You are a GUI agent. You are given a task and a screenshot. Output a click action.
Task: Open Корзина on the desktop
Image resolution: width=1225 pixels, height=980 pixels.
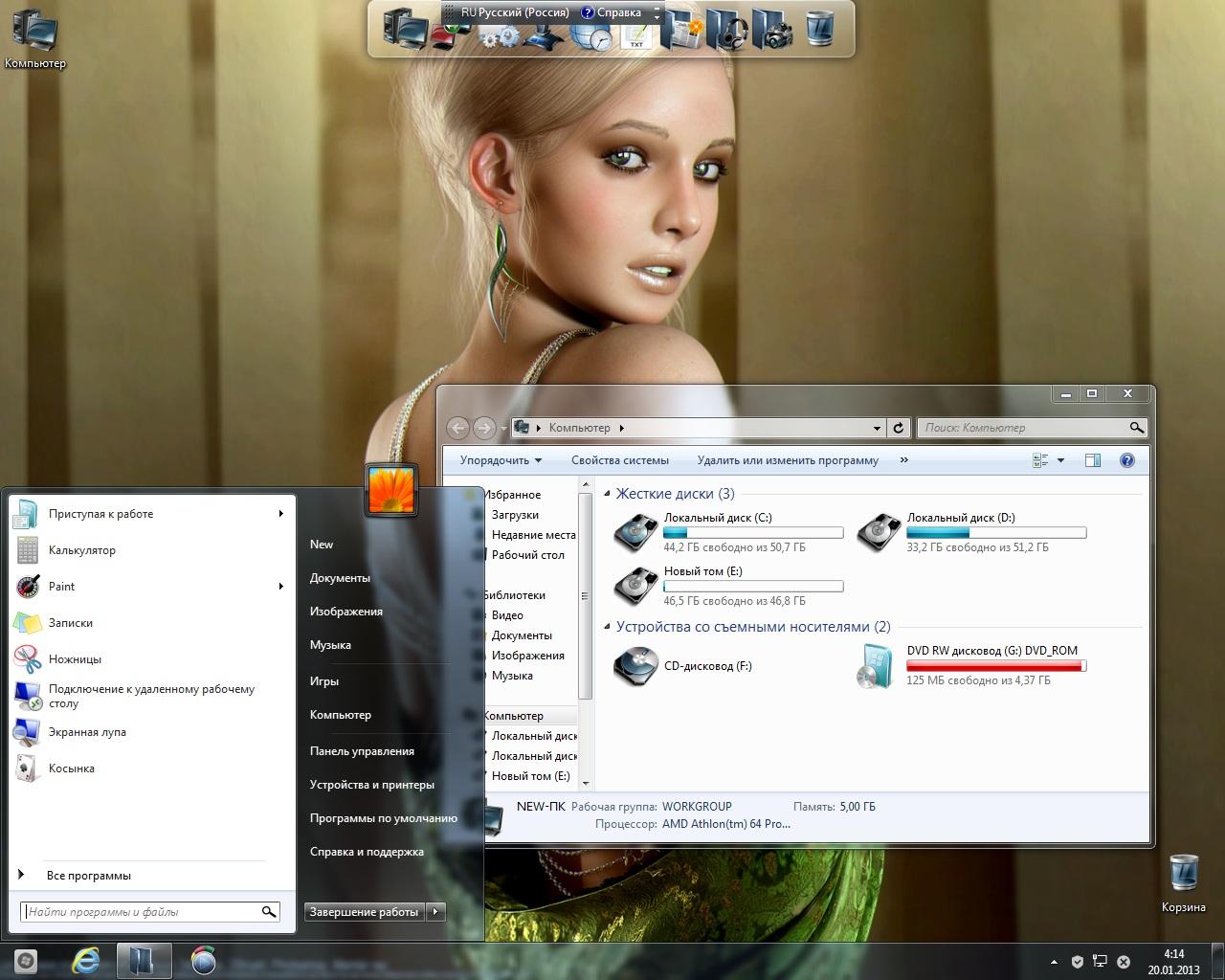[x=1183, y=880]
